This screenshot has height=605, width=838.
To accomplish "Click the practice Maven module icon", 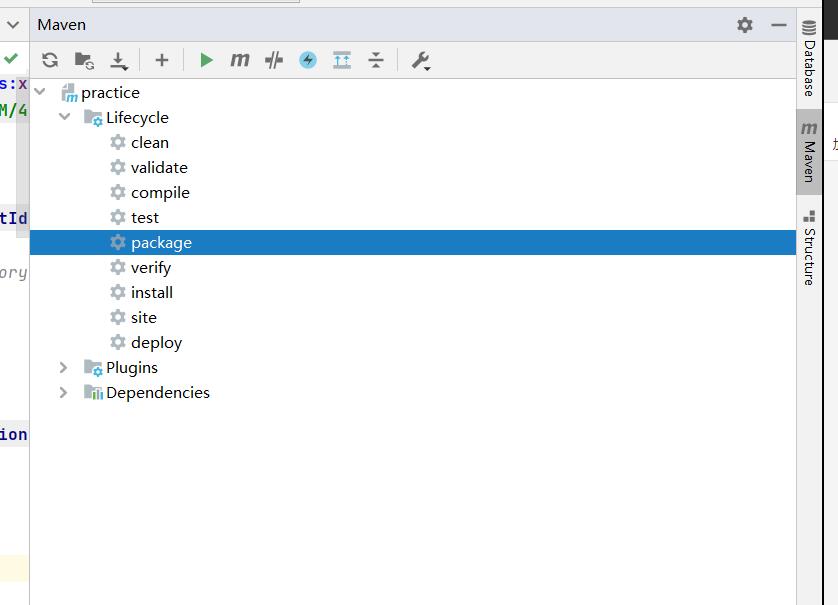I will click(69, 93).
